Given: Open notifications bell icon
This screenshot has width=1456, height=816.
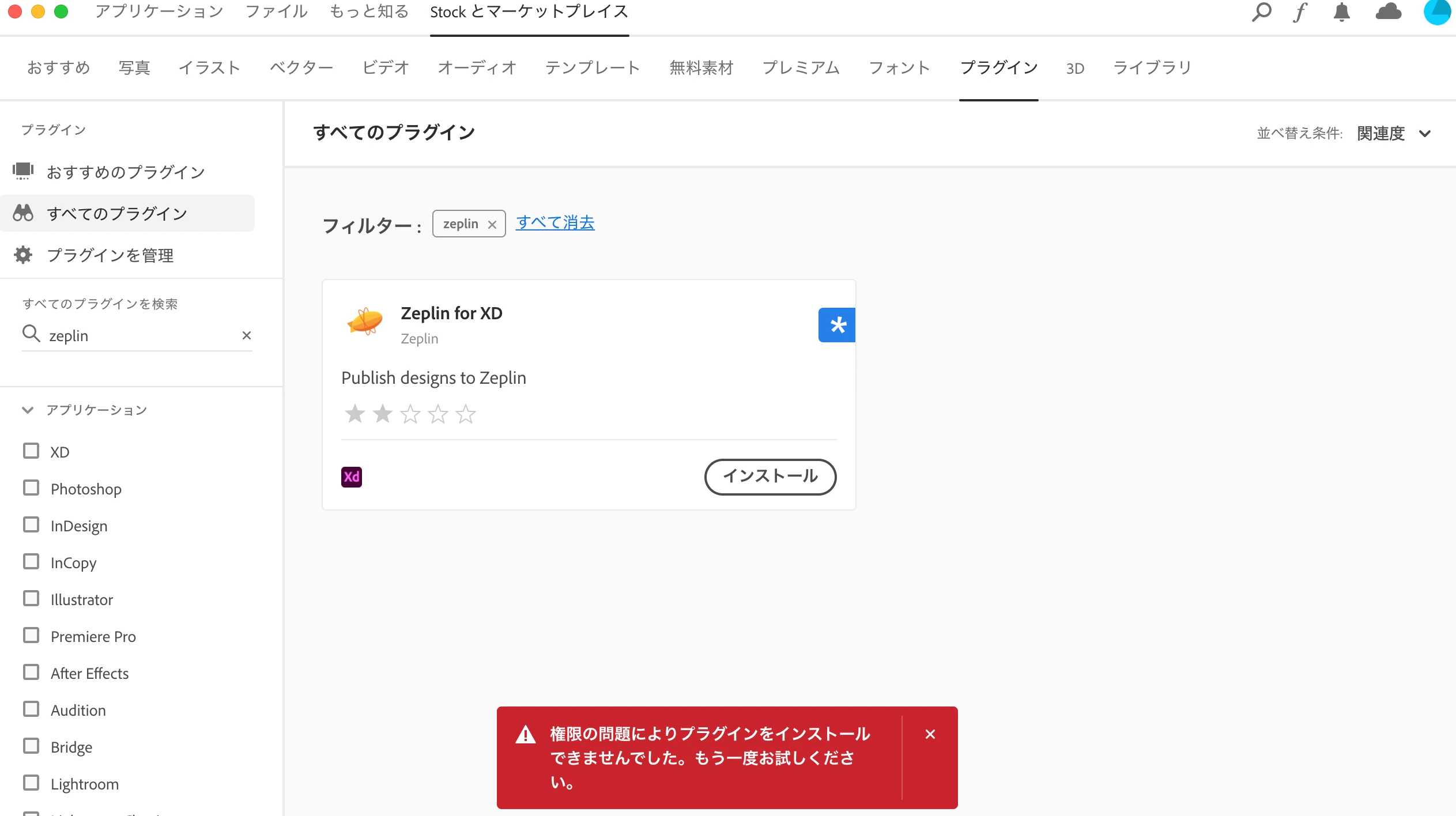Looking at the screenshot, I should click(1342, 12).
